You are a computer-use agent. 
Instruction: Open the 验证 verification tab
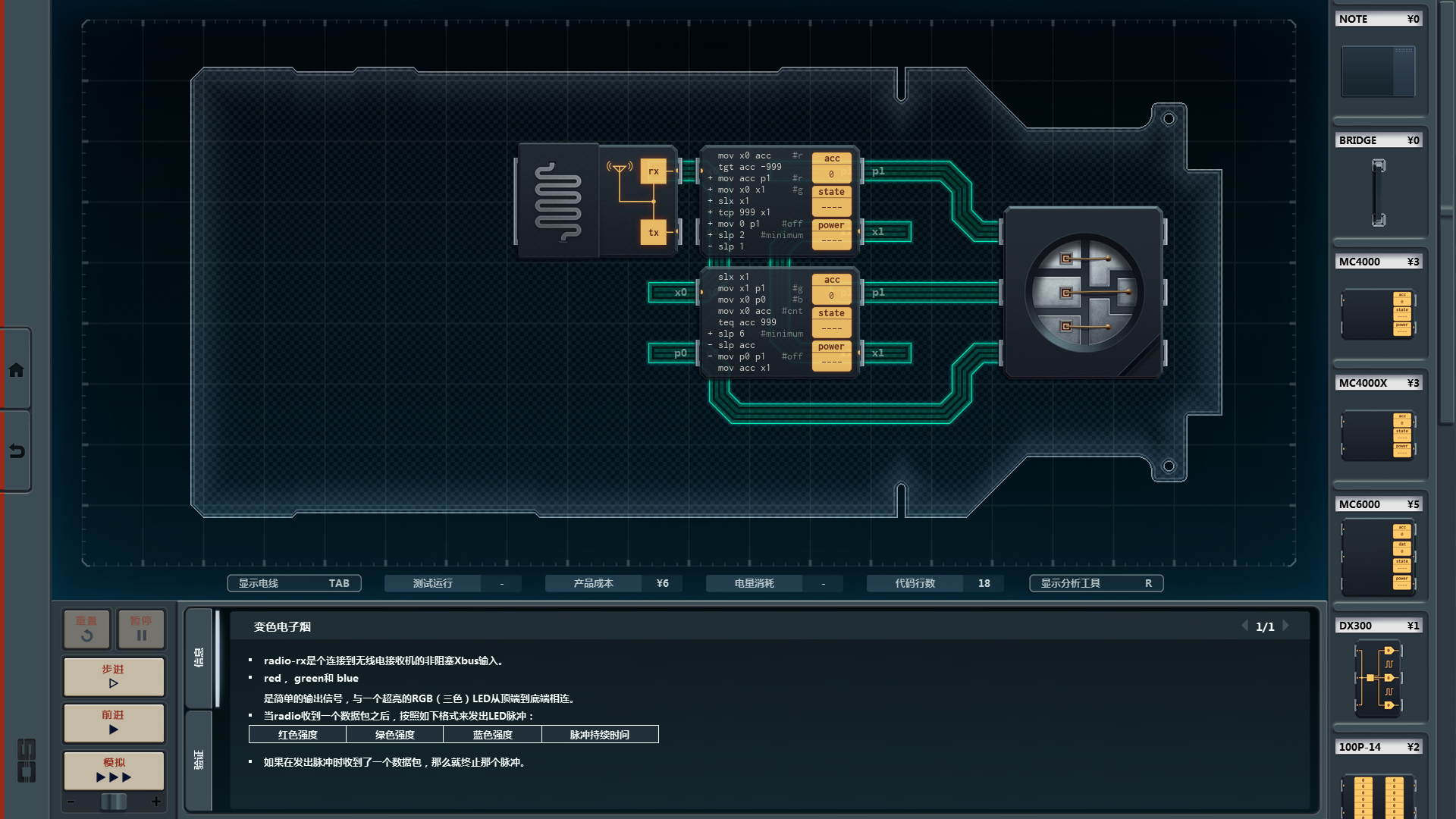199,759
